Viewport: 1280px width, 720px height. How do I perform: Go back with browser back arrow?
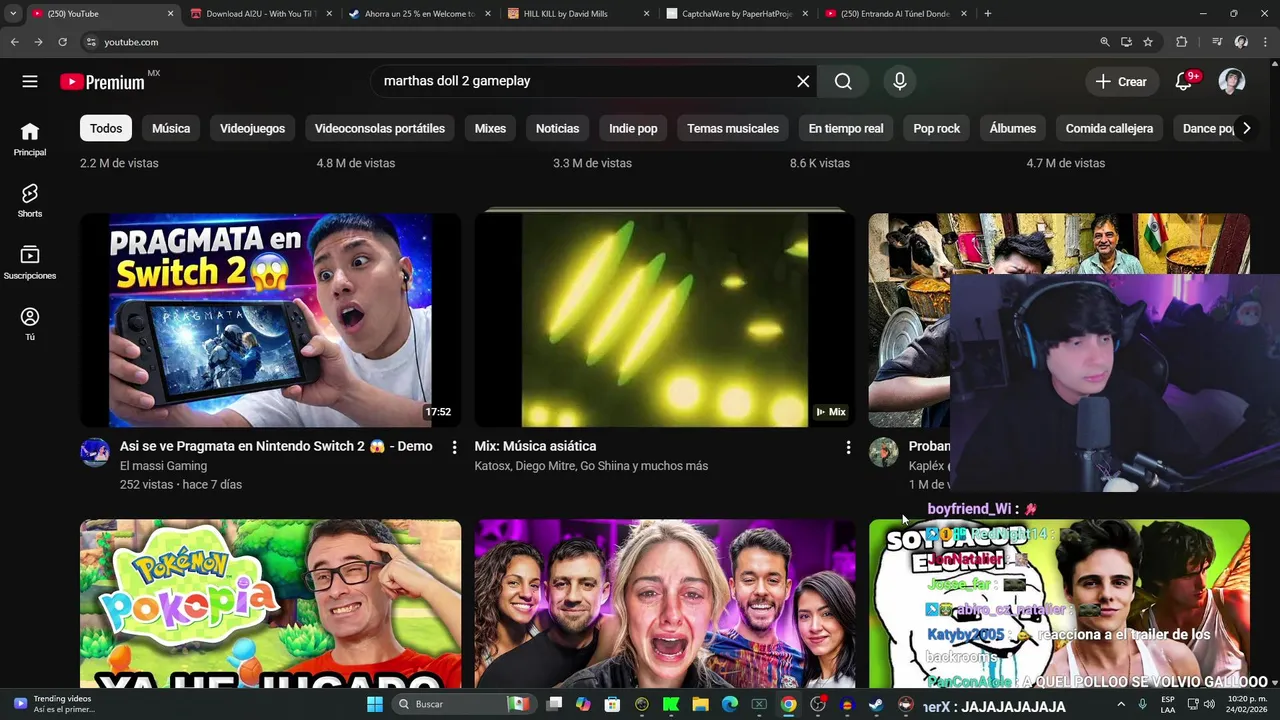[x=14, y=42]
